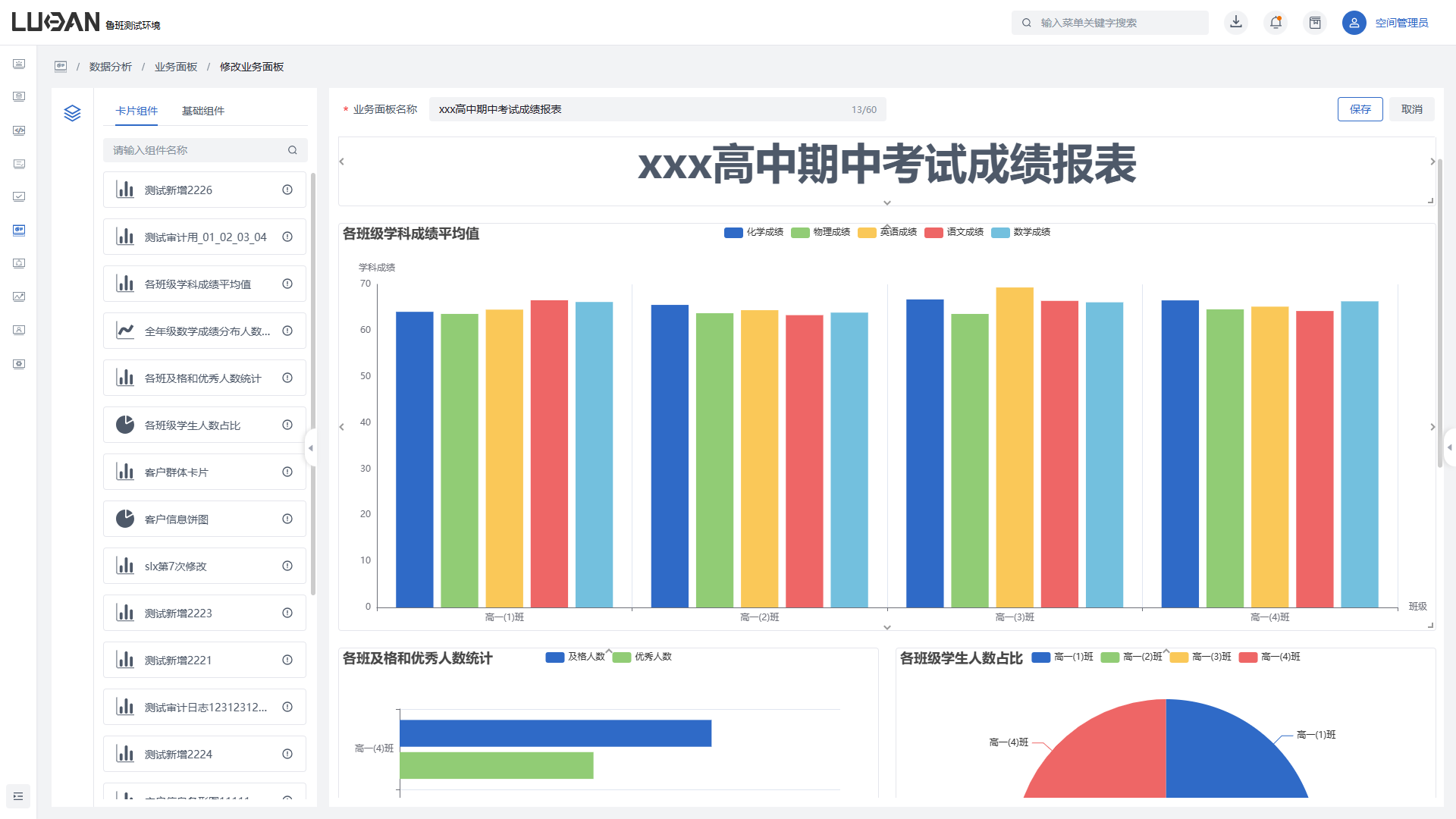1456x819 pixels.
Task: Toggle the sidebar menu collapse icon at bottom
Action: coord(18,796)
